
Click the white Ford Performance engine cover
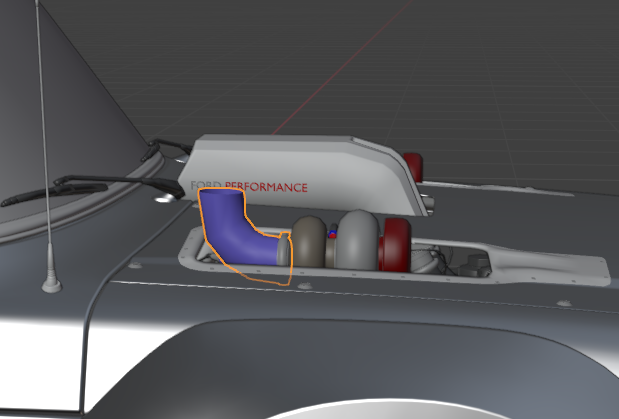(x=304, y=174)
